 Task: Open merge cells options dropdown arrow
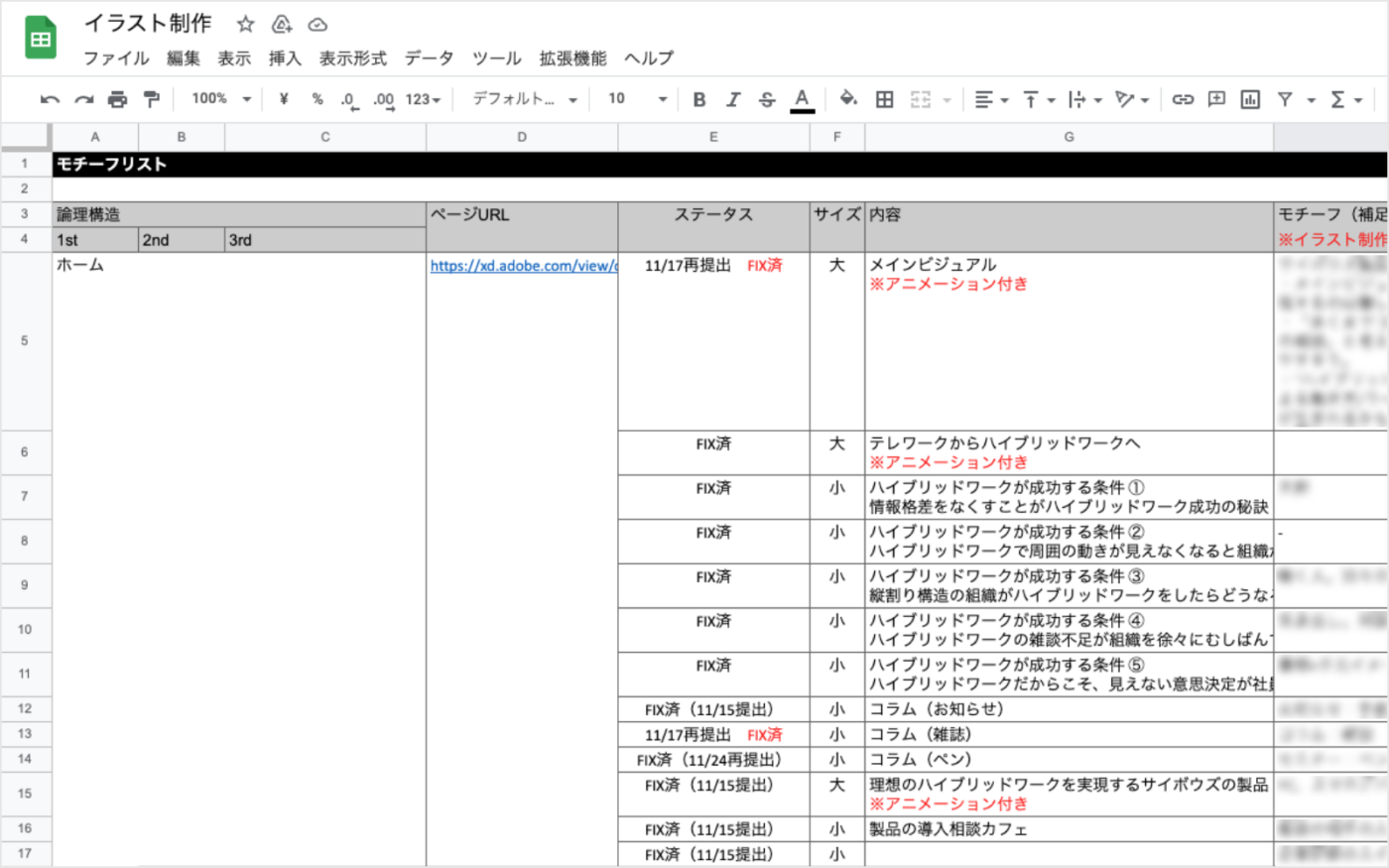[947, 100]
